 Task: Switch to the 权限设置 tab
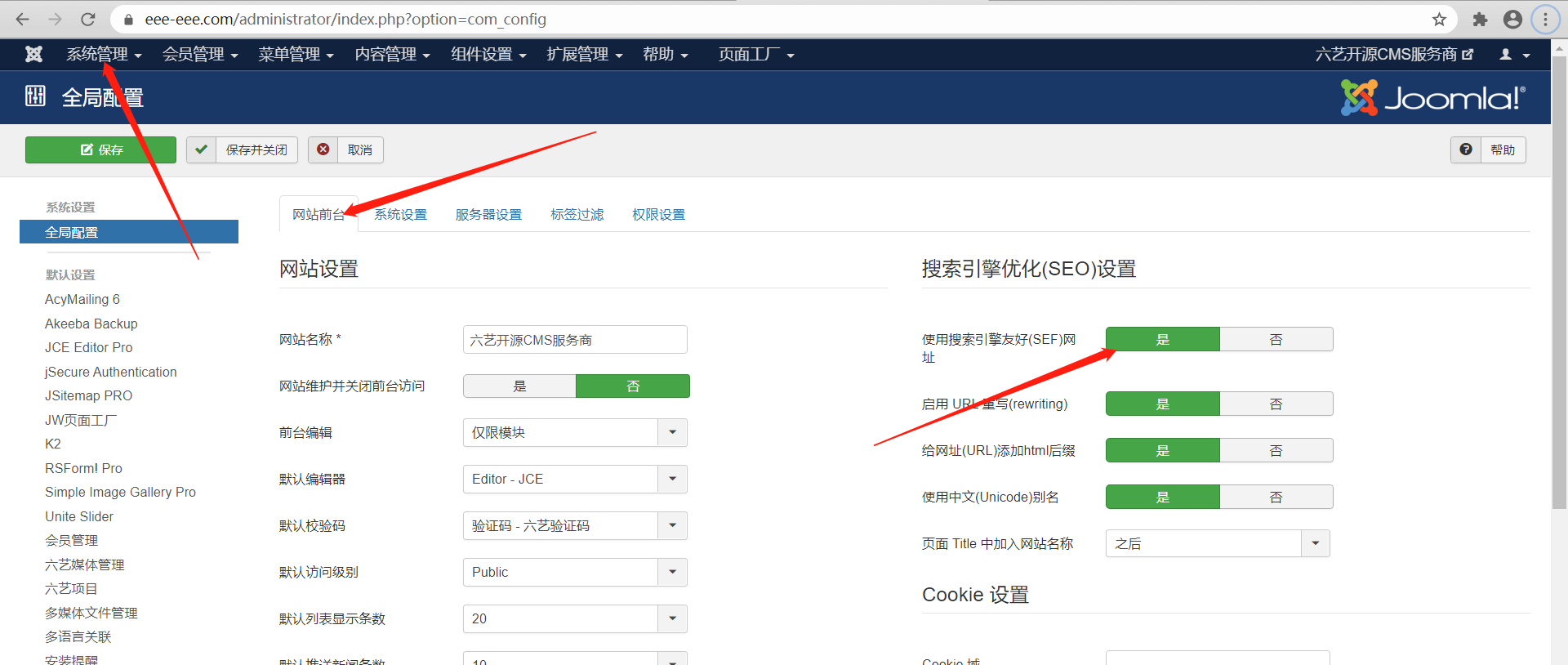(x=658, y=214)
